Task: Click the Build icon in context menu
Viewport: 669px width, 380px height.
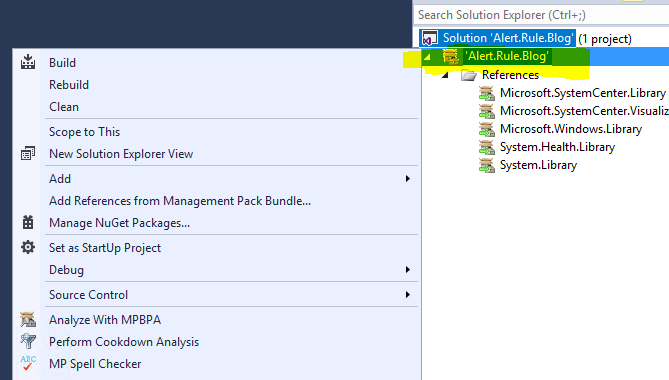Action: [x=28, y=62]
